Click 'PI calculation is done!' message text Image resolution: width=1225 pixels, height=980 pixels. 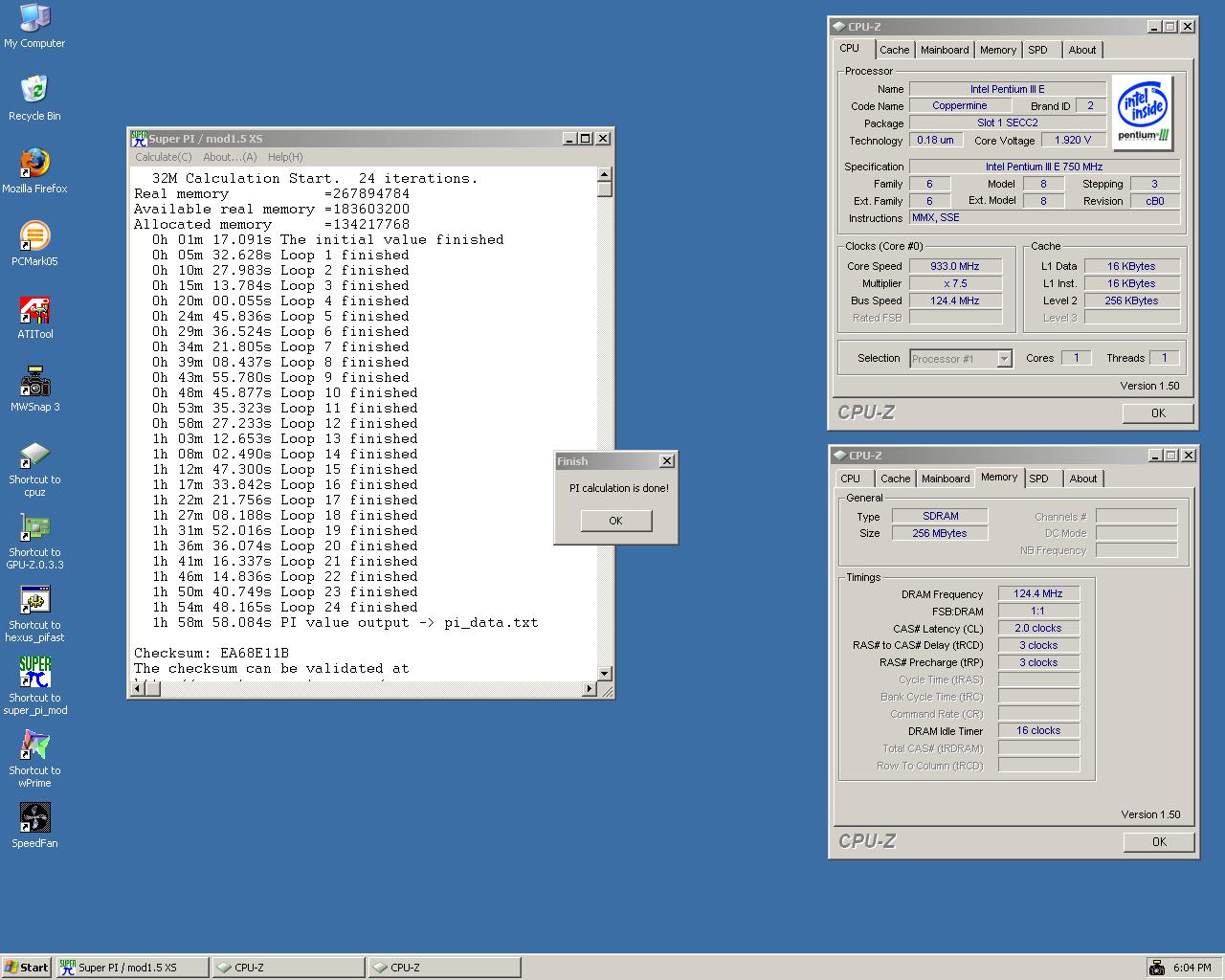tap(619, 488)
